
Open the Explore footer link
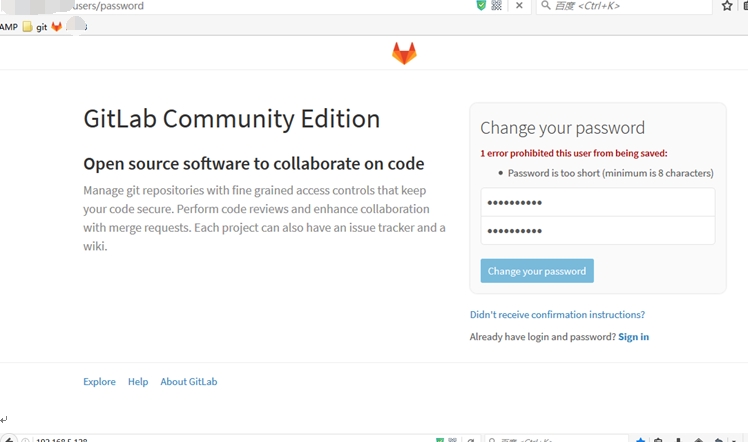[99, 381]
